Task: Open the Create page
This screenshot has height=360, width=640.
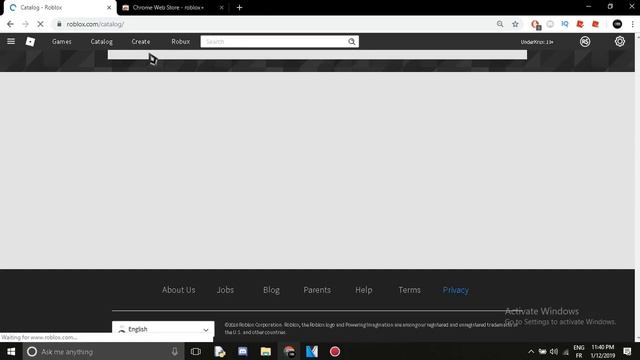Action: pyautogui.click(x=141, y=42)
